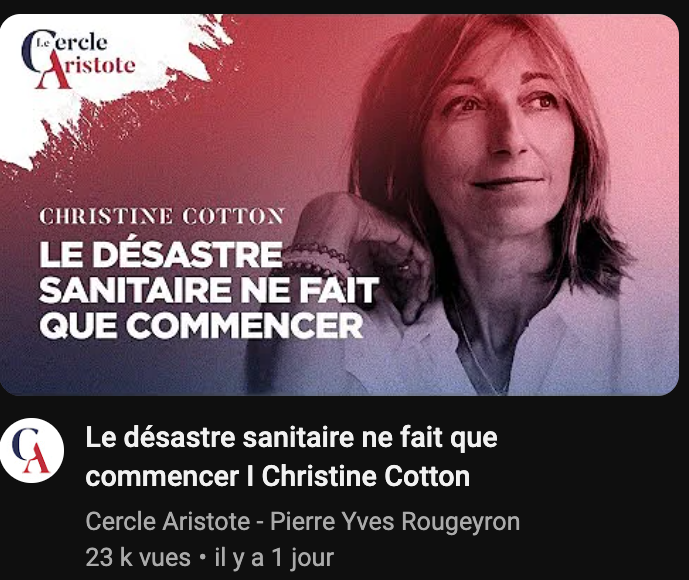This screenshot has height=580, width=689.
Task: Click the word 'commencer' in the video title
Action: click(x=162, y=477)
